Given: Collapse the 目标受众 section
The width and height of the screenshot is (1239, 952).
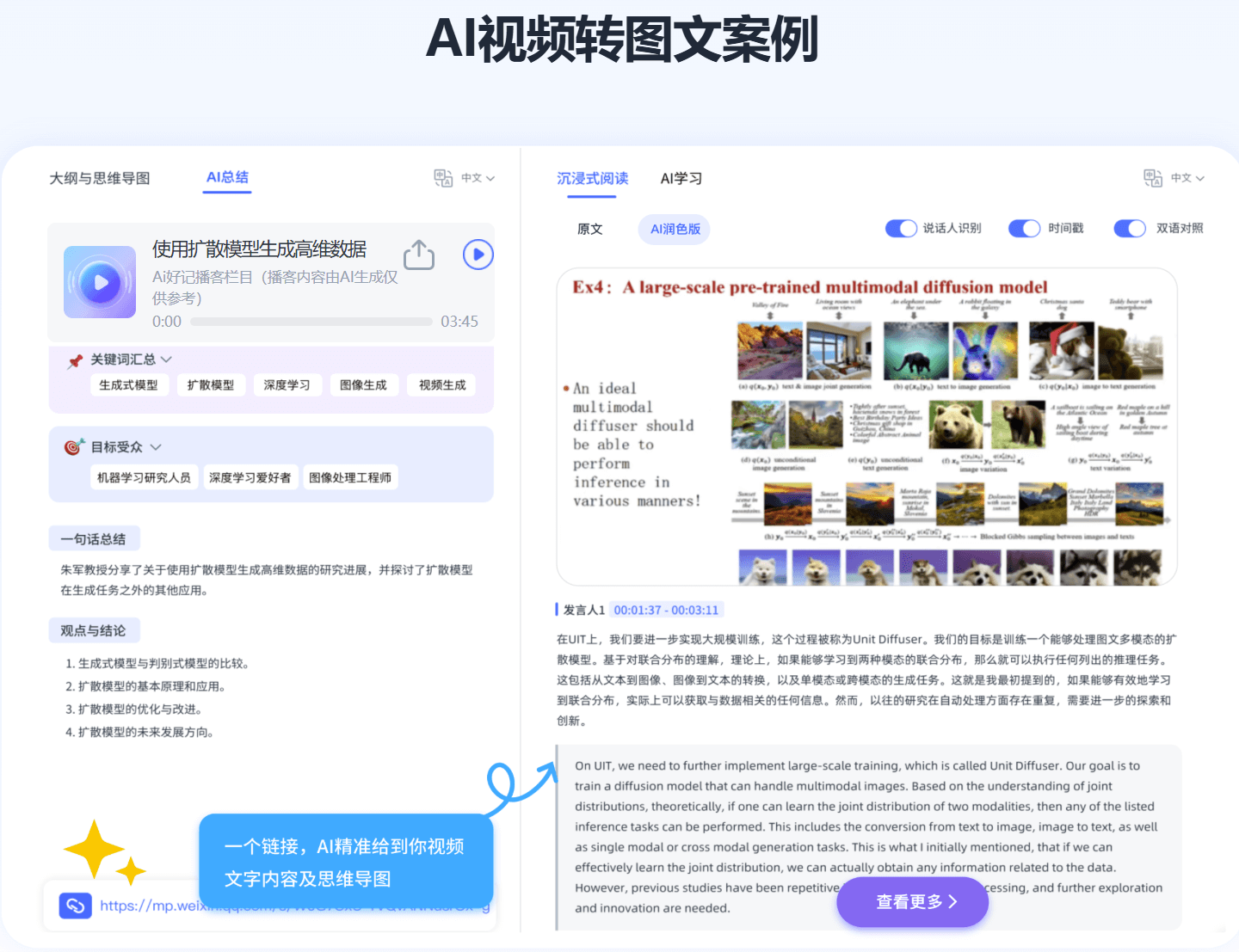Looking at the screenshot, I should (156, 446).
